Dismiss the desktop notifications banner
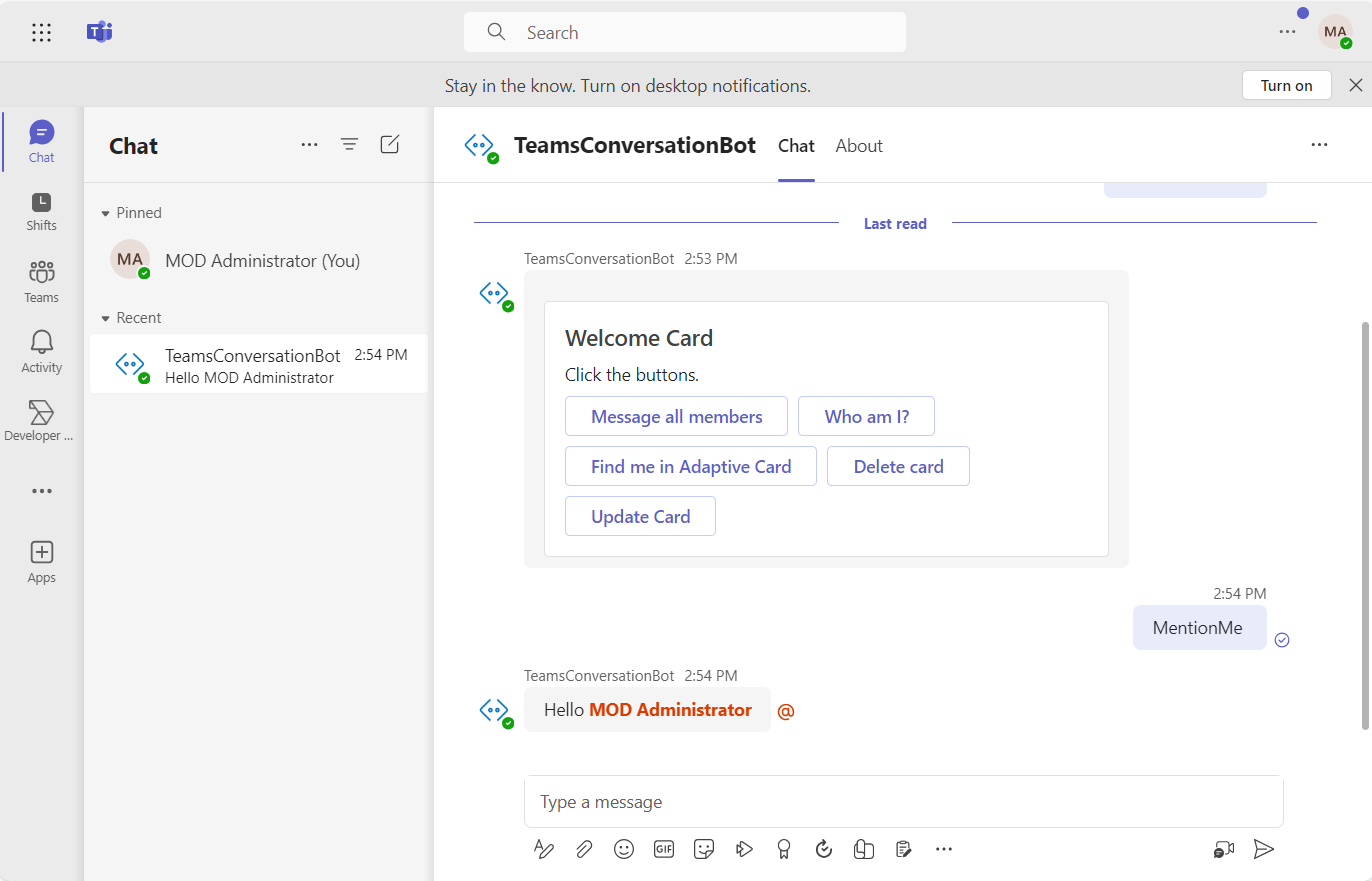Image resolution: width=1372 pixels, height=881 pixels. 1356,85
